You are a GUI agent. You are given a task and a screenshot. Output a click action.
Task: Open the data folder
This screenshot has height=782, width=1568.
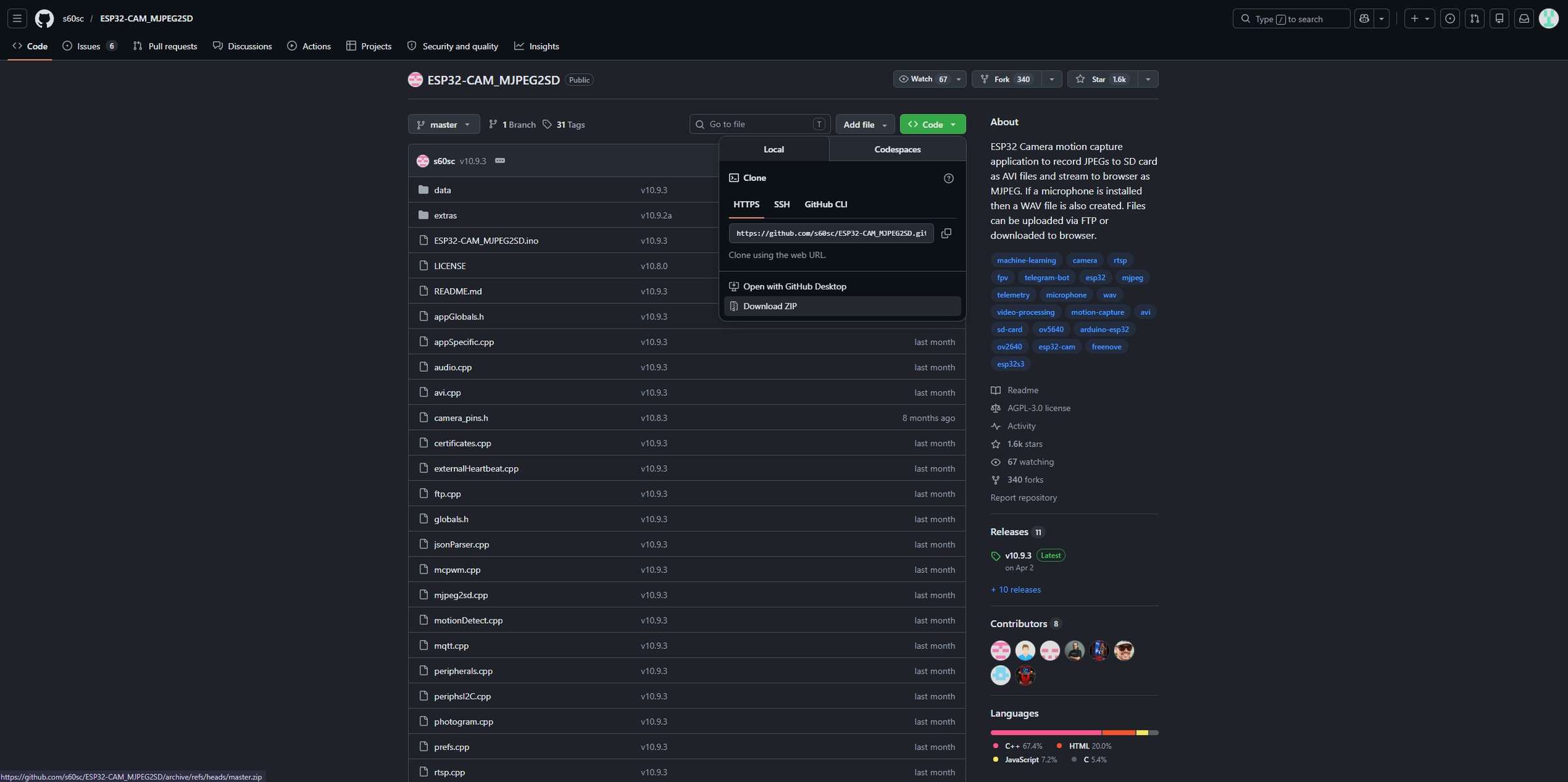tap(442, 190)
